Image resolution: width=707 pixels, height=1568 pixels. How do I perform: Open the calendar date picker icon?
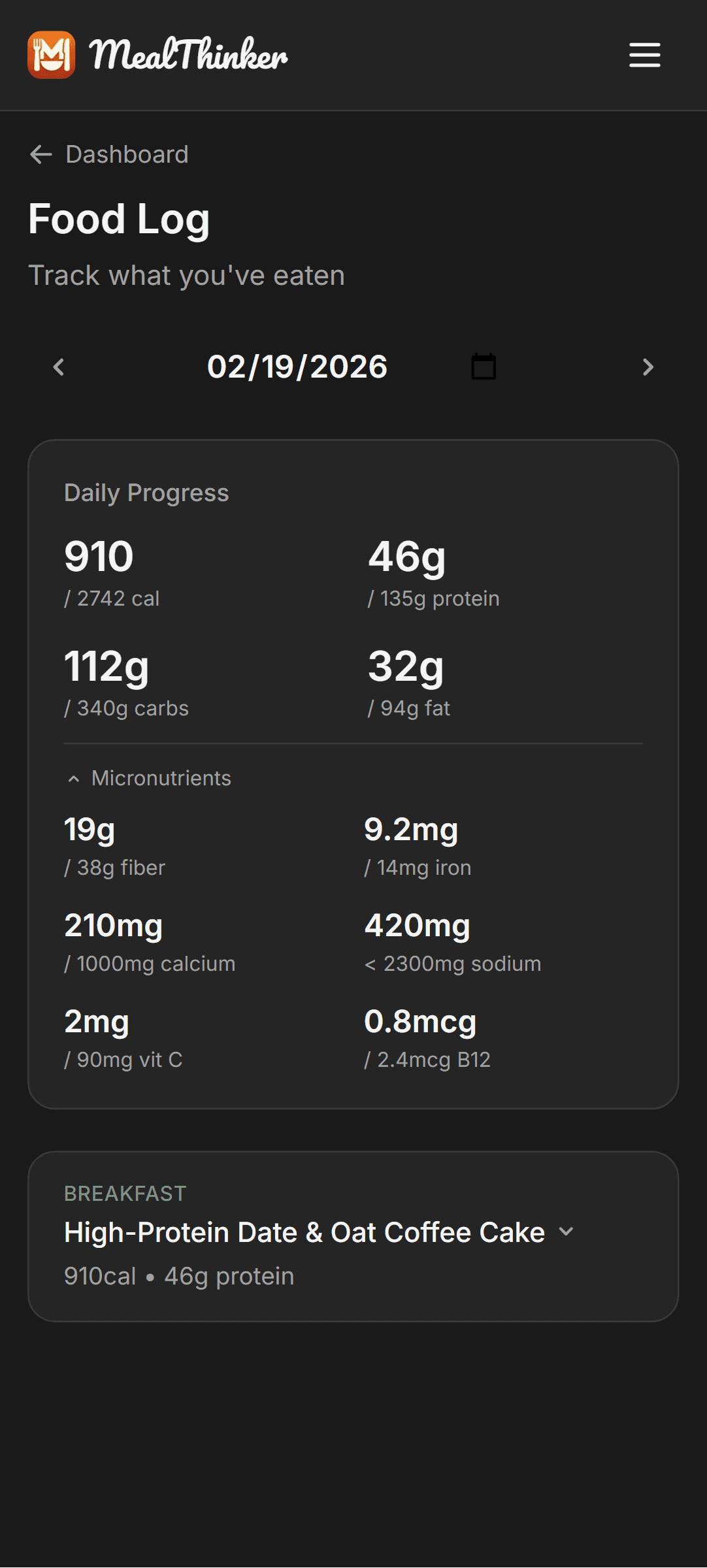point(483,366)
